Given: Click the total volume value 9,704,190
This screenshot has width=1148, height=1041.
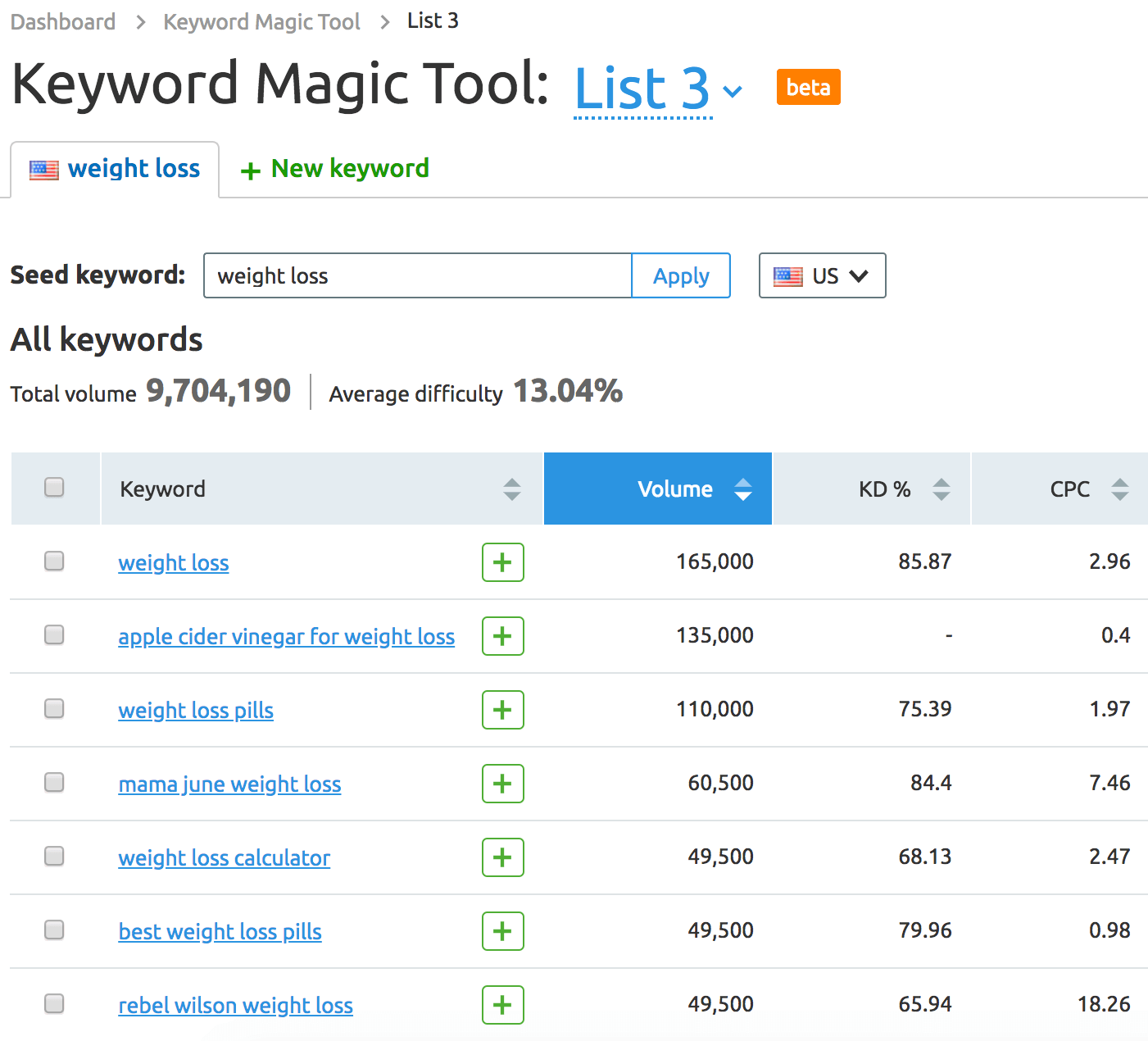Looking at the screenshot, I should 218,391.
